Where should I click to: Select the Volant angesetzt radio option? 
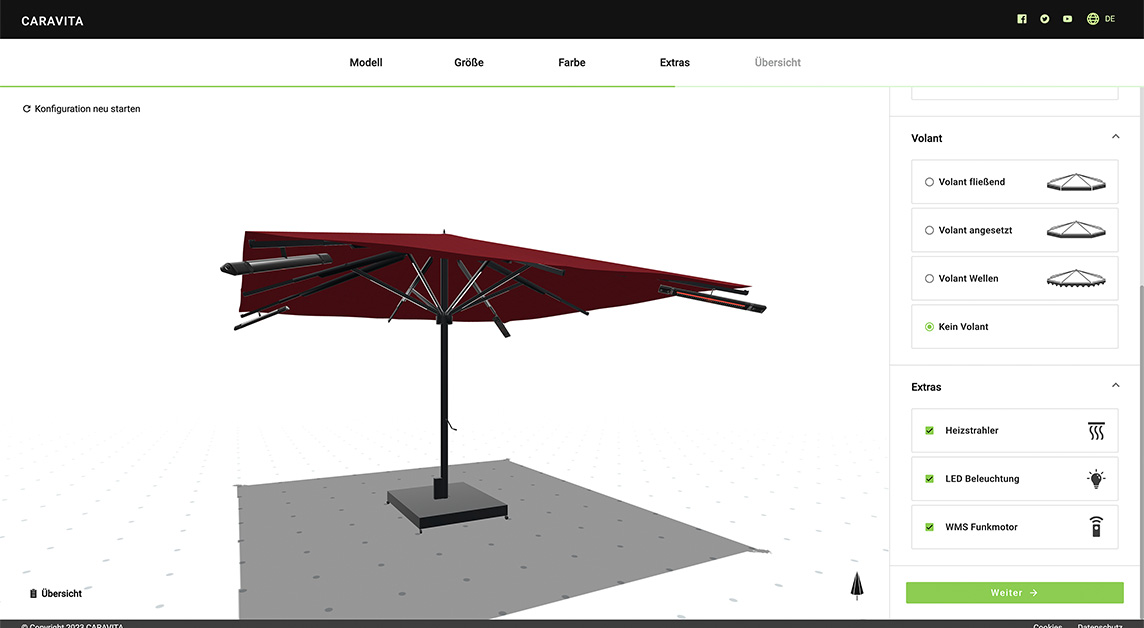click(x=930, y=230)
